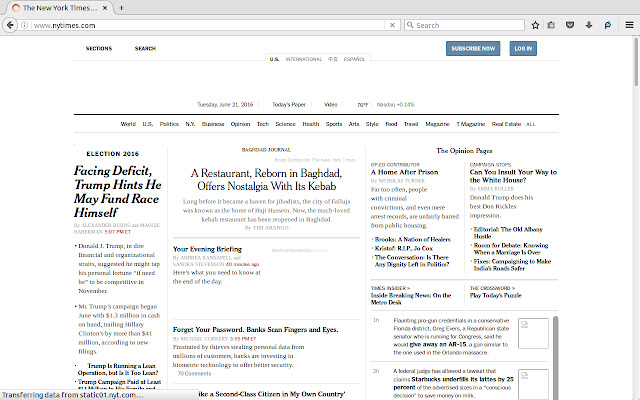Open A Restaurant, Reborn in Baghdad article
The image size is (640, 400).
click(x=267, y=180)
